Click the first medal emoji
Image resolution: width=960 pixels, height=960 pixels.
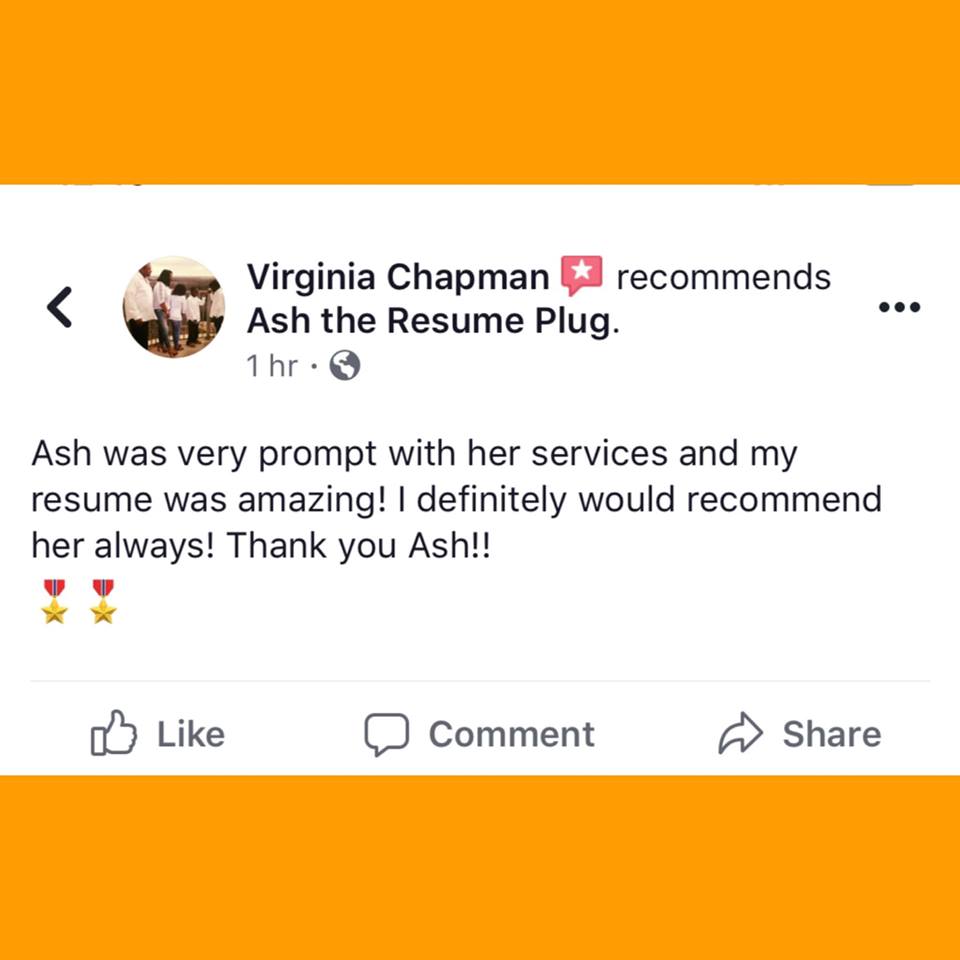coord(54,601)
